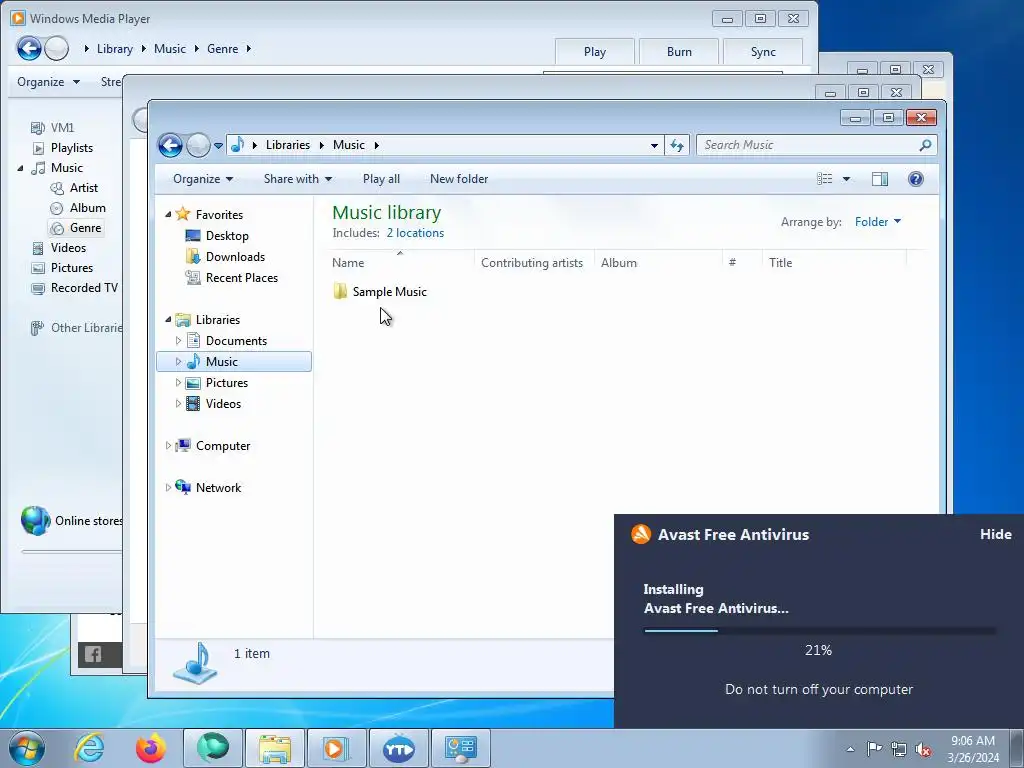1024x768 pixels.
Task: Select Music segment in the Explorer address bar
Action: [349, 145]
